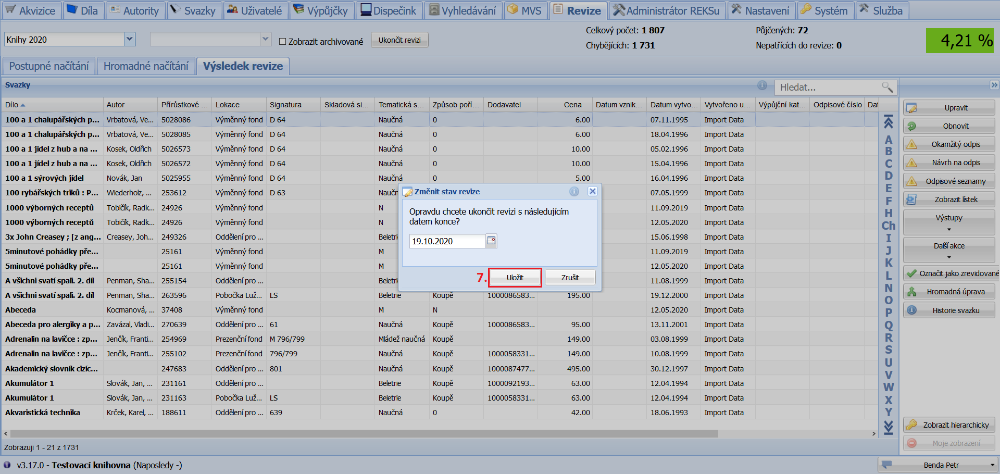Click the date field showing 19.10.2020

[x=446, y=241]
